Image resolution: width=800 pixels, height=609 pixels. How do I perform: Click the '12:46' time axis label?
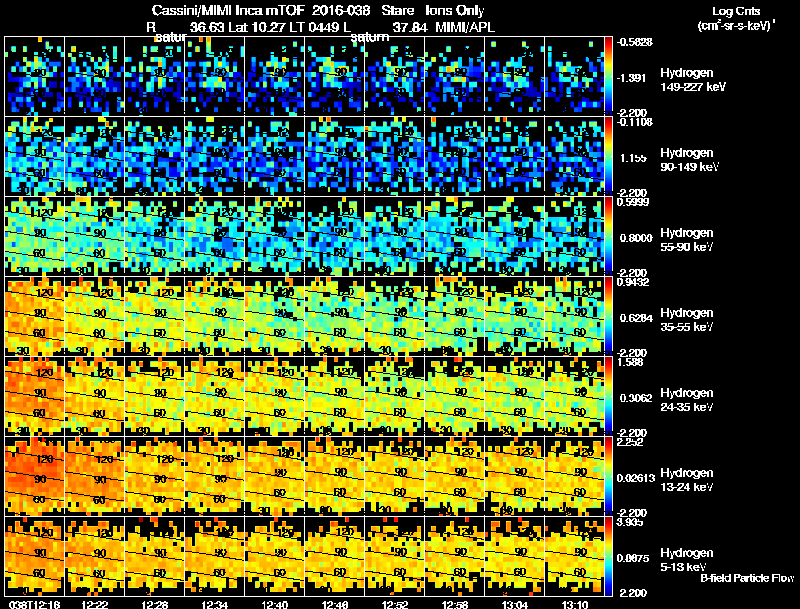pyautogui.click(x=335, y=604)
